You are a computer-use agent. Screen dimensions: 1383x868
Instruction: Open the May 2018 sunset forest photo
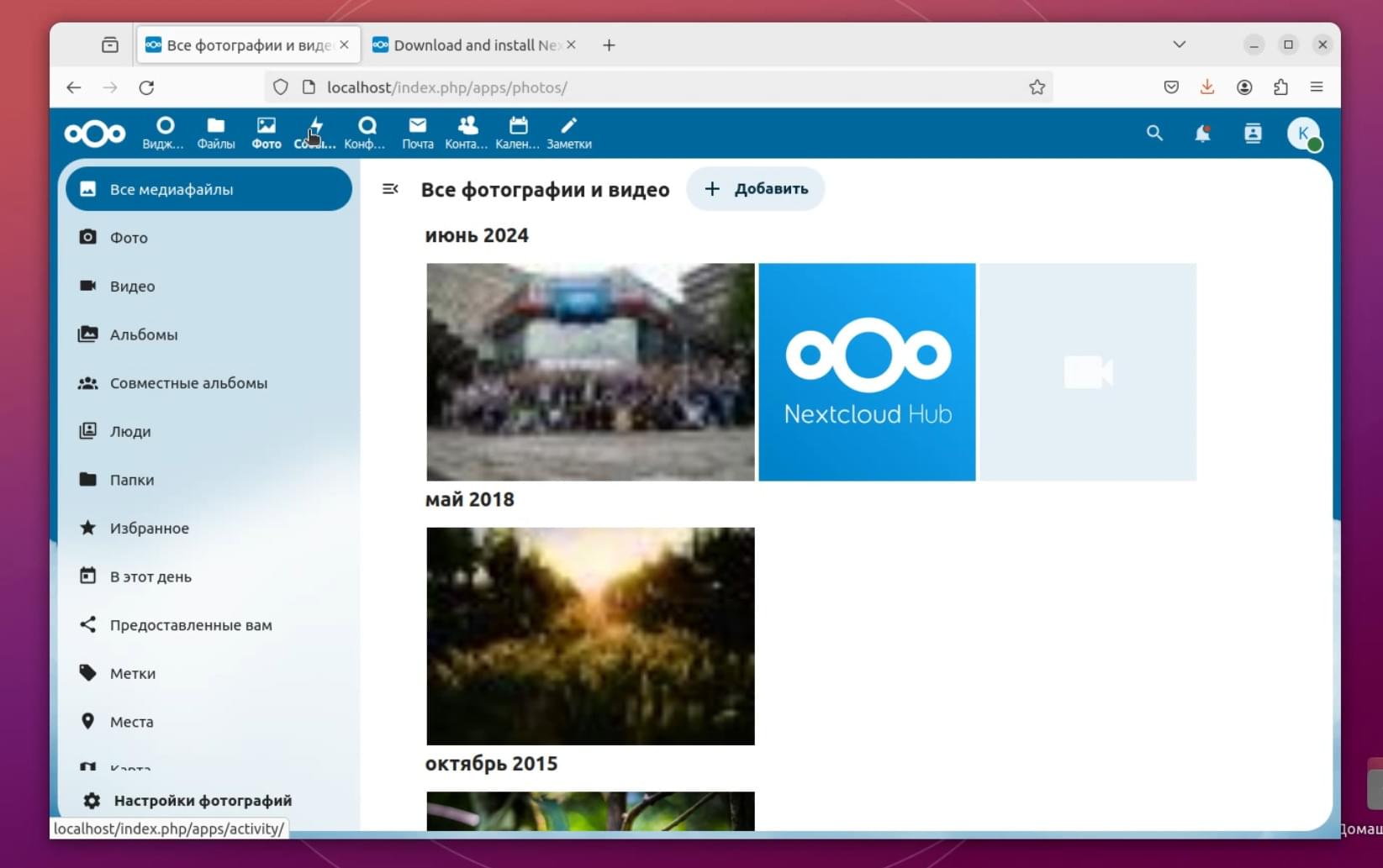(590, 636)
